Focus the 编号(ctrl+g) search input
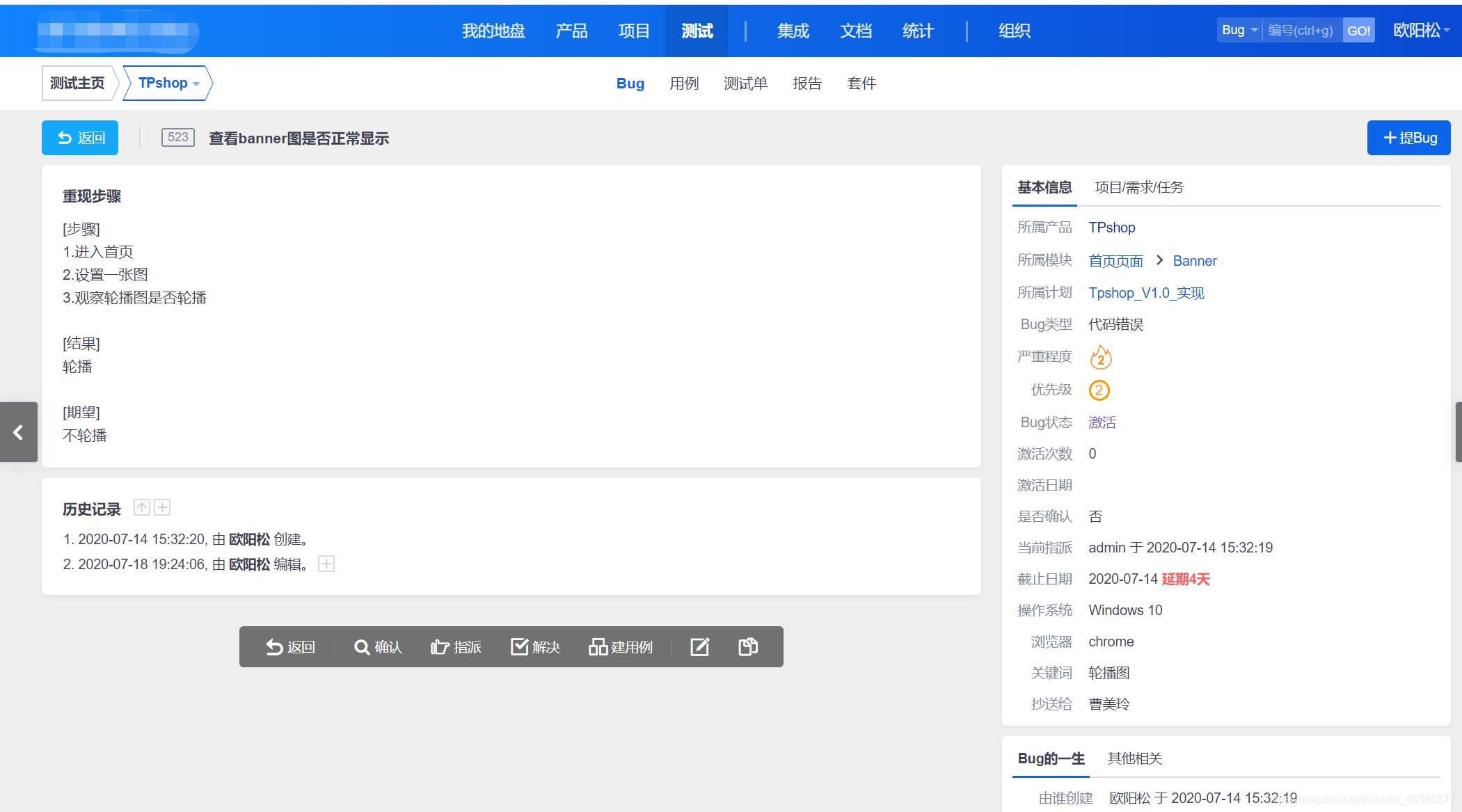1462x812 pixels. [1302, 31]
